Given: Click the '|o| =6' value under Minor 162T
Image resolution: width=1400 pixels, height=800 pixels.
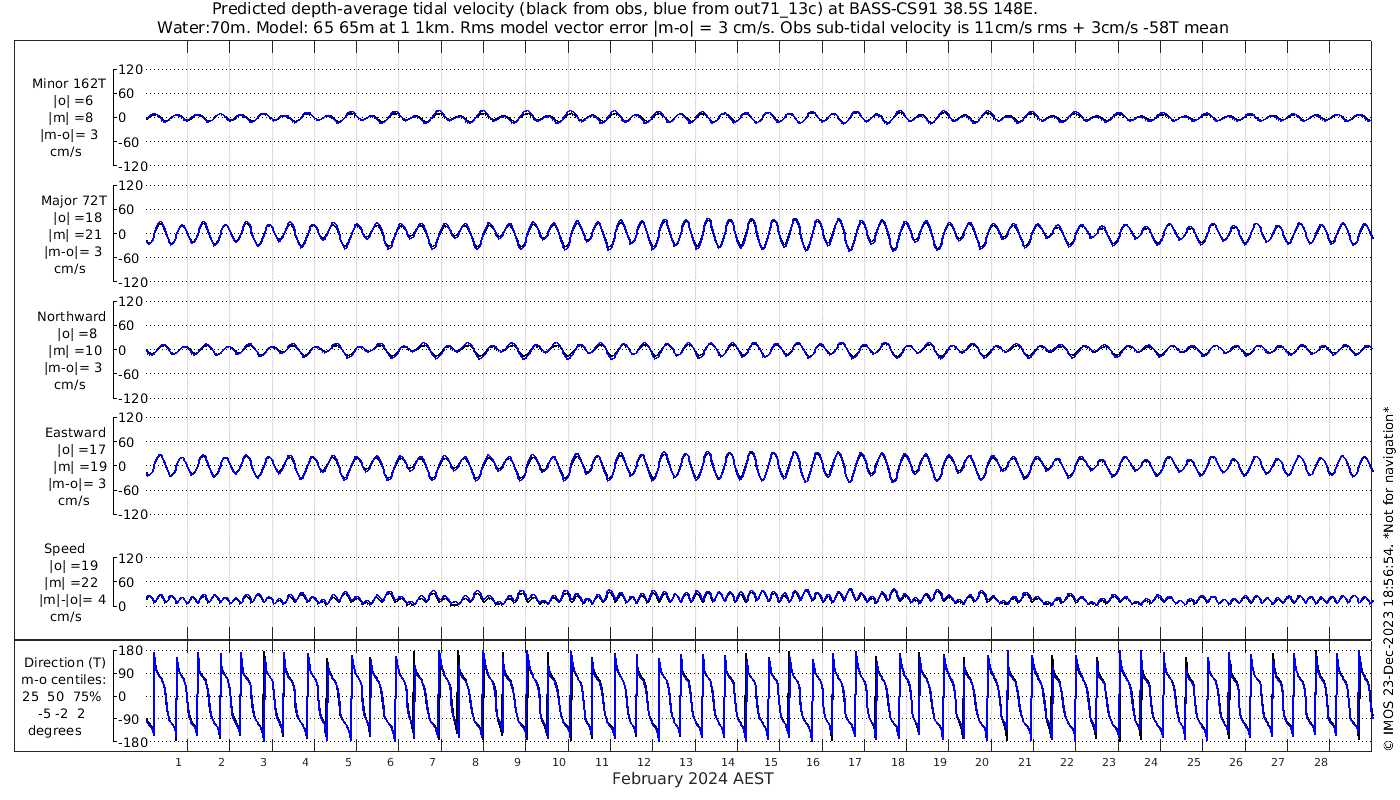Looking at the screenshot, I should [72, 101].
